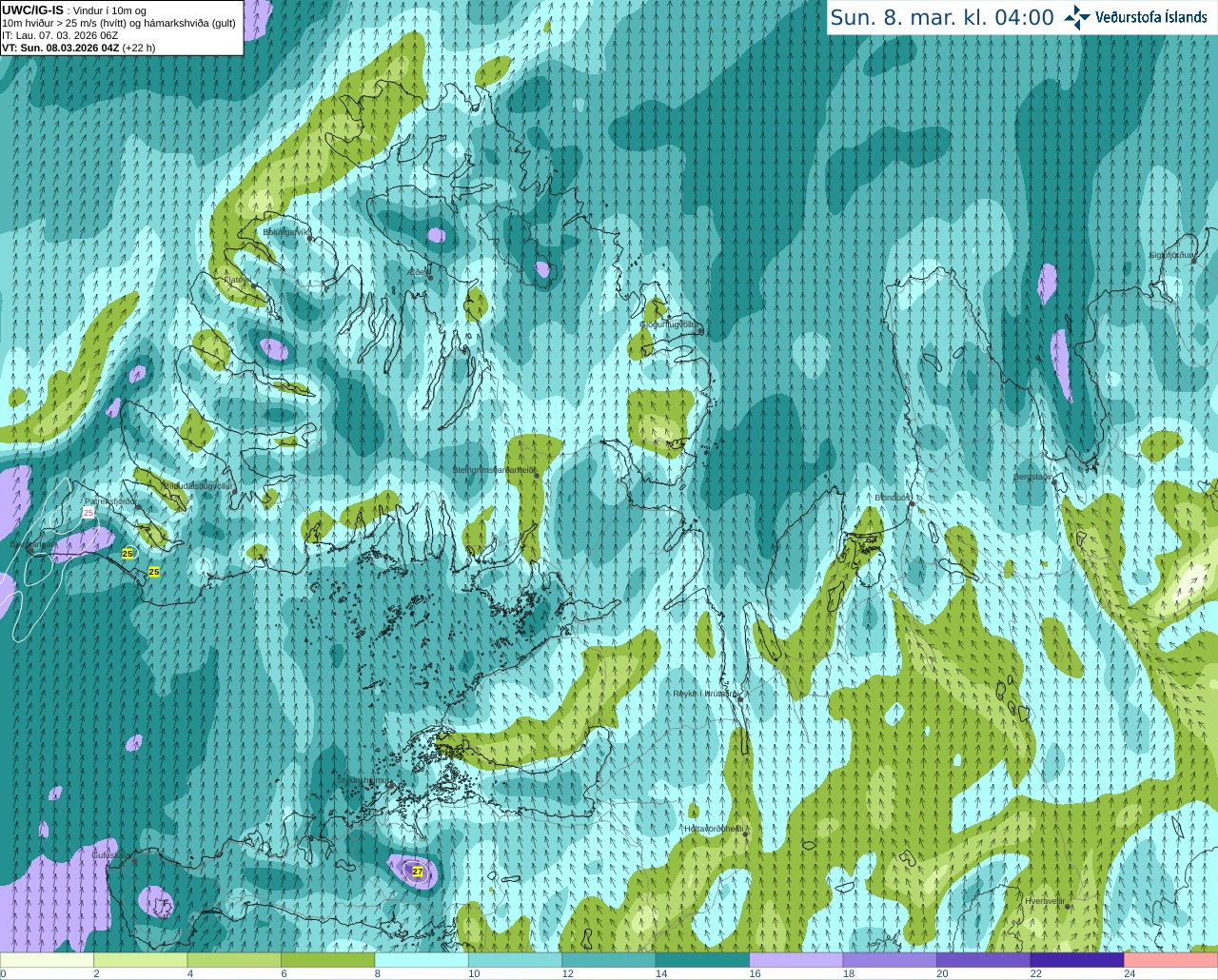Select the Gufuskálar station label
Image resolution: width=1218 pixels, height=980 pixels.
coord(110,855)
